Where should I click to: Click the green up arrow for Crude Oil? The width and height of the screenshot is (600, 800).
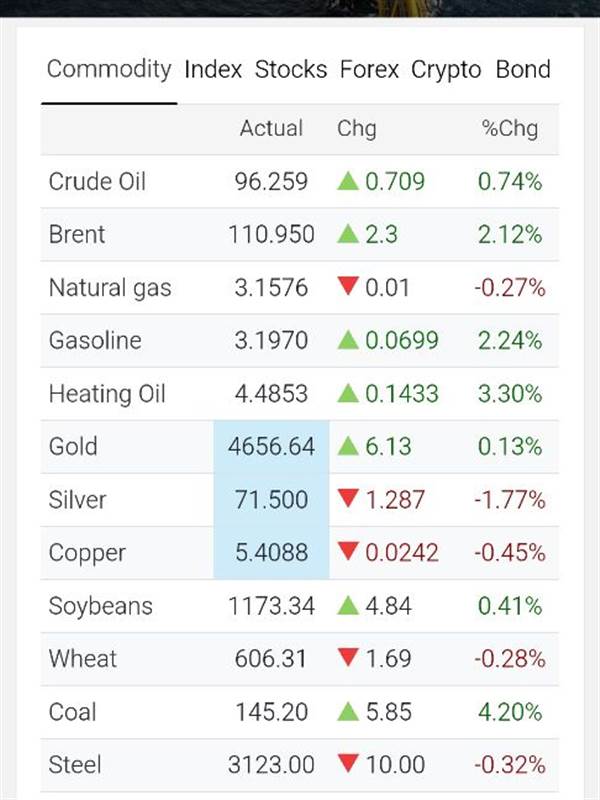pos(348,182)
